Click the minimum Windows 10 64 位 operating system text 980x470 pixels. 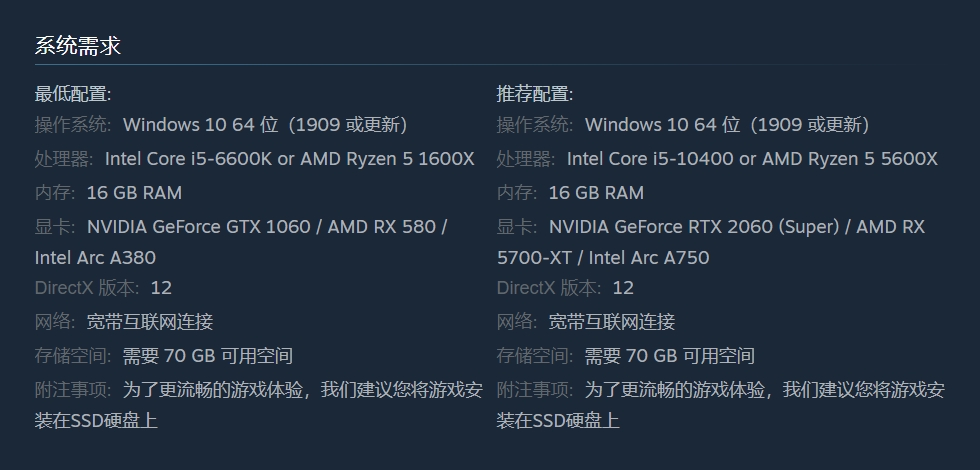[264, 125]
